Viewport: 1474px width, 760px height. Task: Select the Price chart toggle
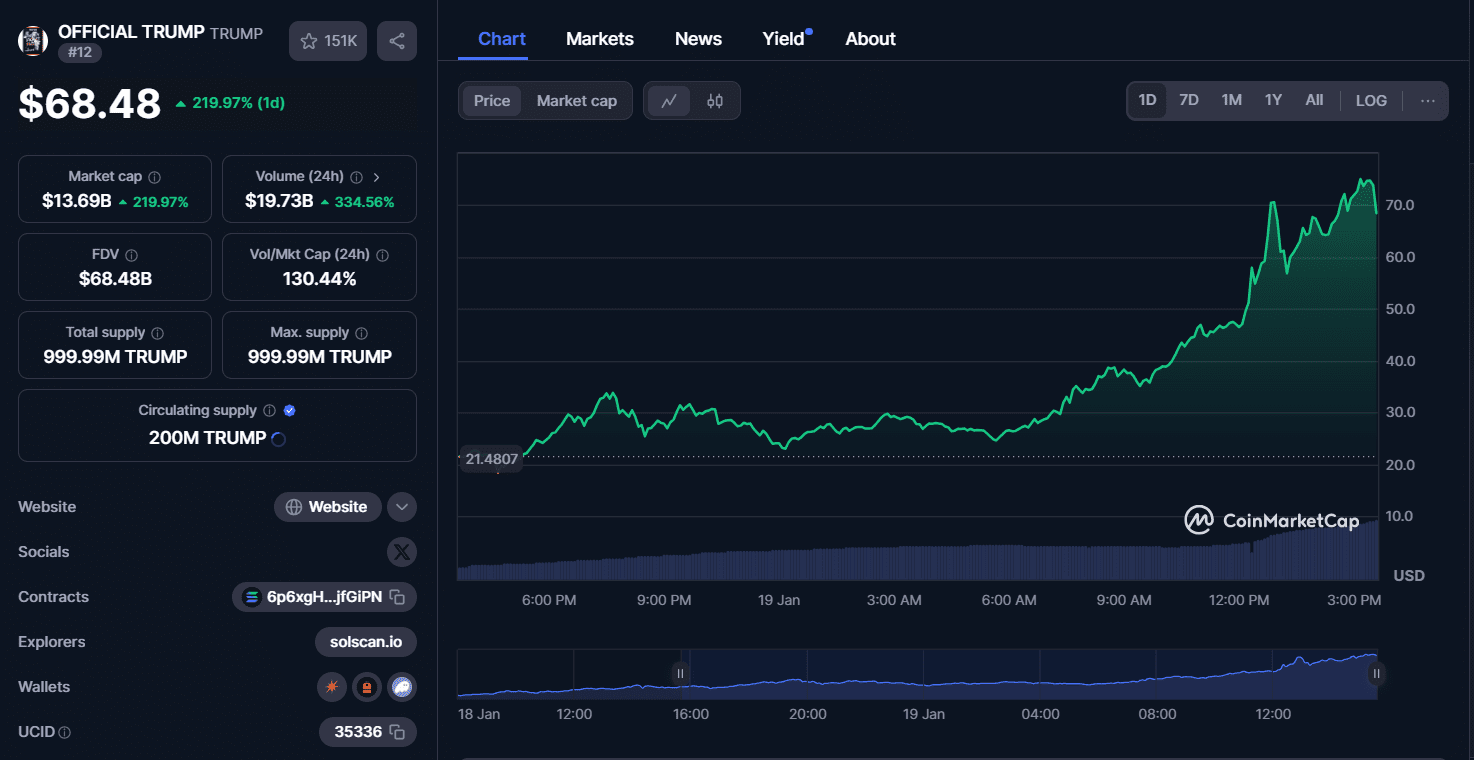click(492, 101)
